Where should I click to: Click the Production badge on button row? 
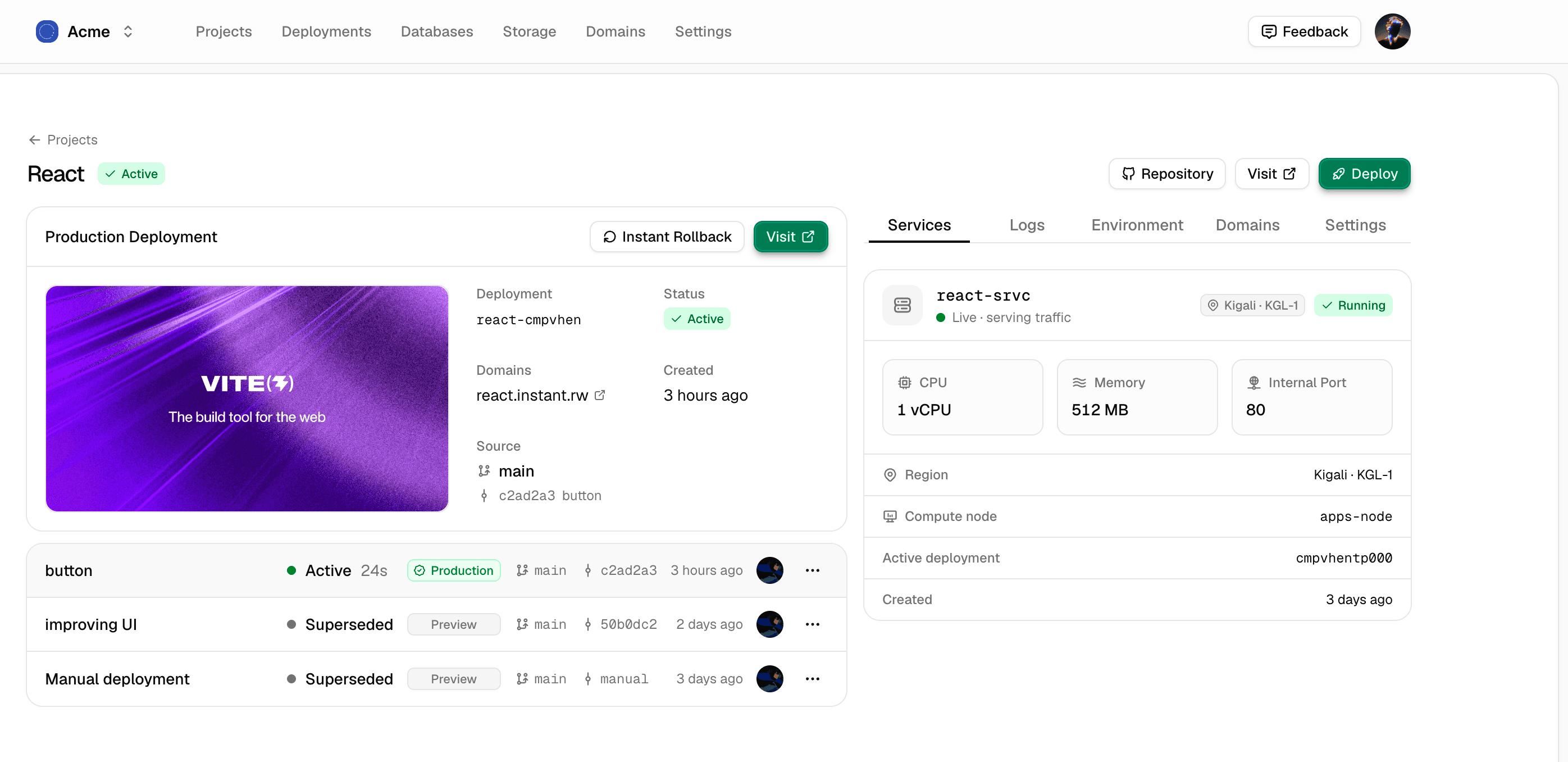[x=453, y=571]
